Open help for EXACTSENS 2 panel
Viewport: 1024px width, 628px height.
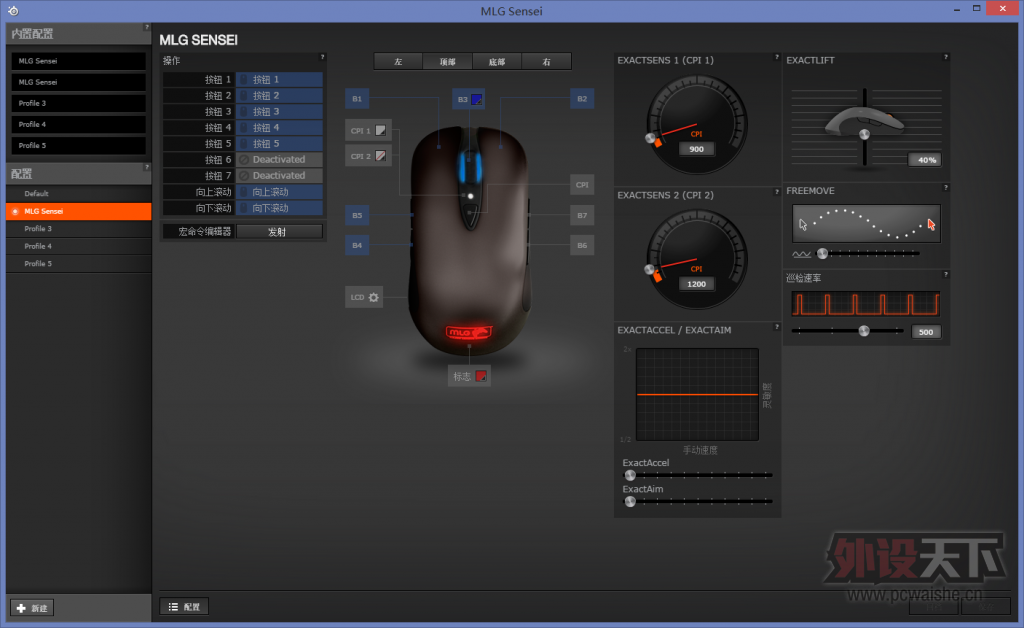point(776,192)
